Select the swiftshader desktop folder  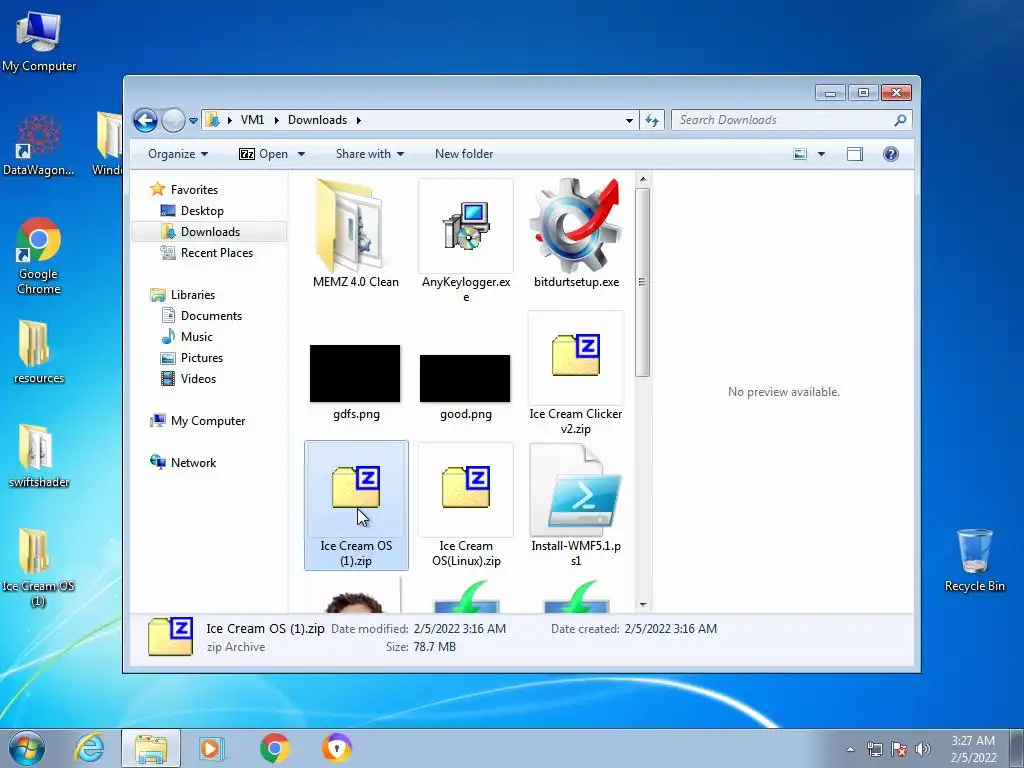click(x=39, y=456)
